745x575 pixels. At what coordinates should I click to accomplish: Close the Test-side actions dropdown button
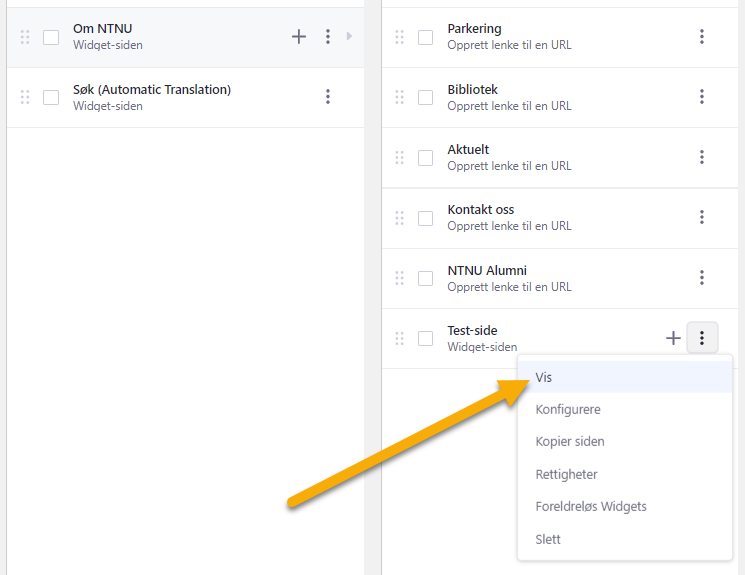tap(702, 338)
